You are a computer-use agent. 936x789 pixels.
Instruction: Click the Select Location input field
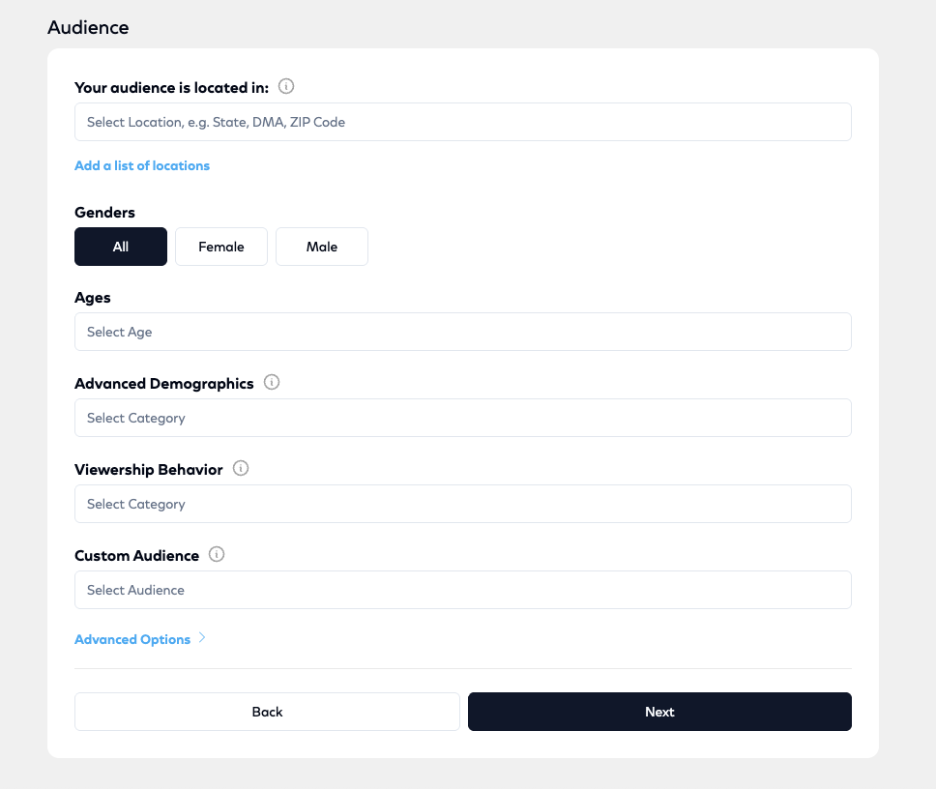coord(462,122)
